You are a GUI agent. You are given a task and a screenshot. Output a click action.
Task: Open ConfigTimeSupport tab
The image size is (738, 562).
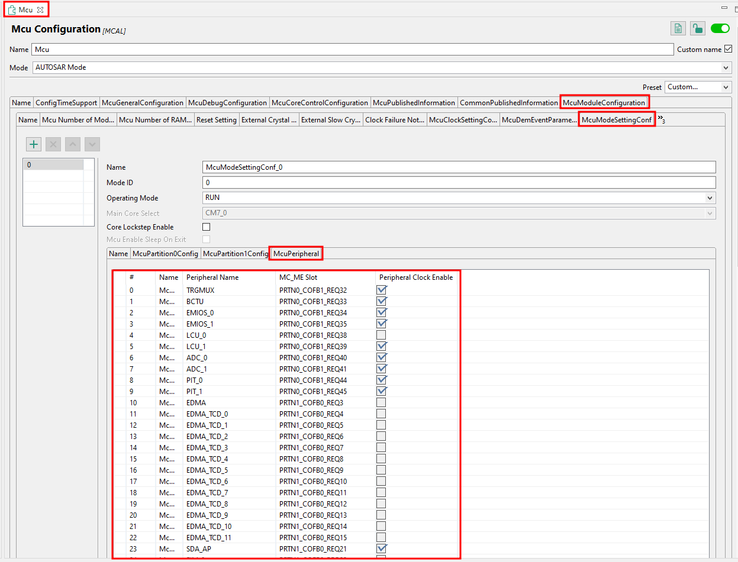[66, 103]
